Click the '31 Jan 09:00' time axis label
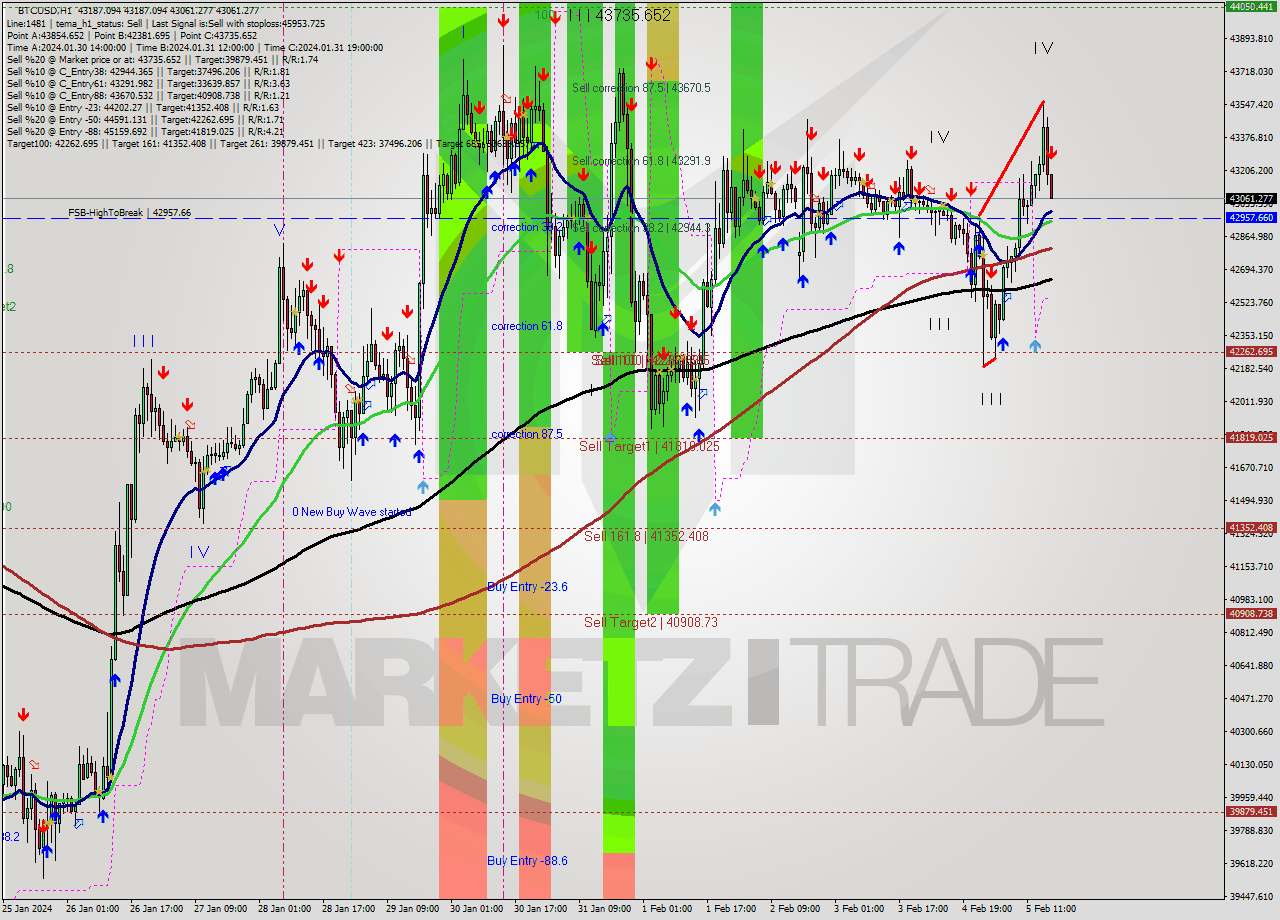 click(x=605, y=909)
